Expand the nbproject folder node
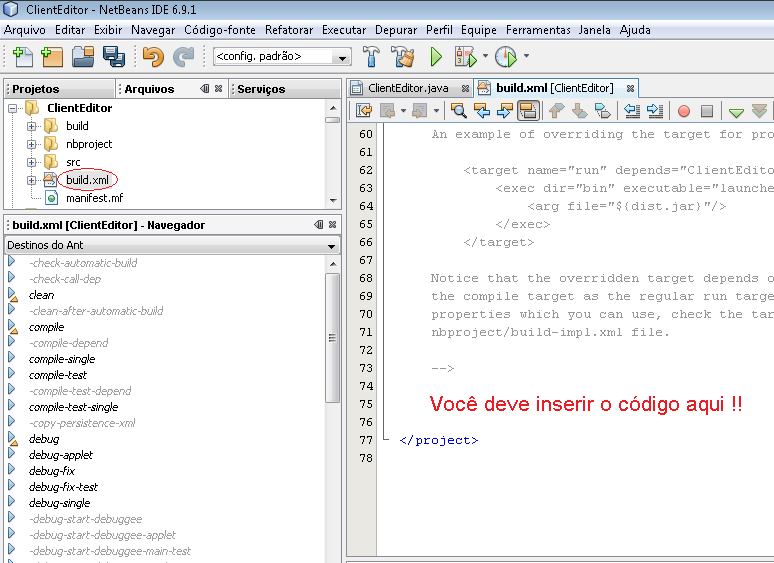The width and height of the screenshot is (774, 563). coord(31,144)
